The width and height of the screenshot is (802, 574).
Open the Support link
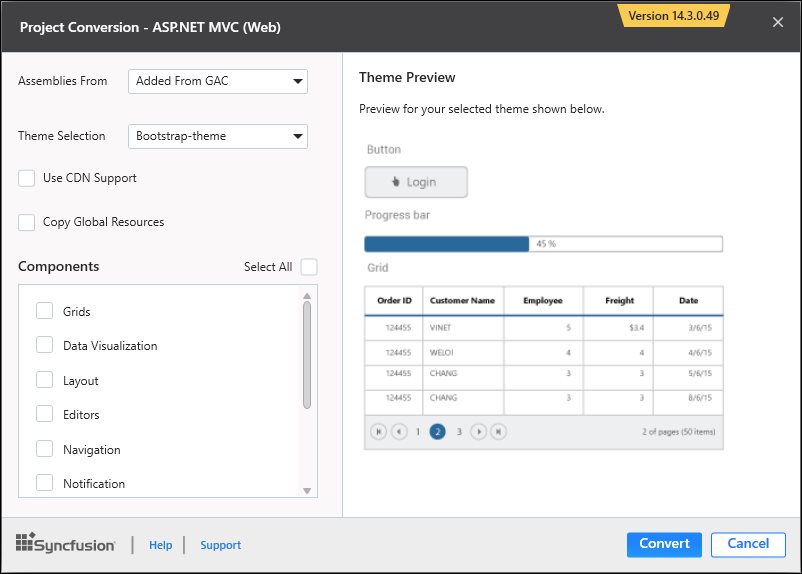tap(220, 545)
